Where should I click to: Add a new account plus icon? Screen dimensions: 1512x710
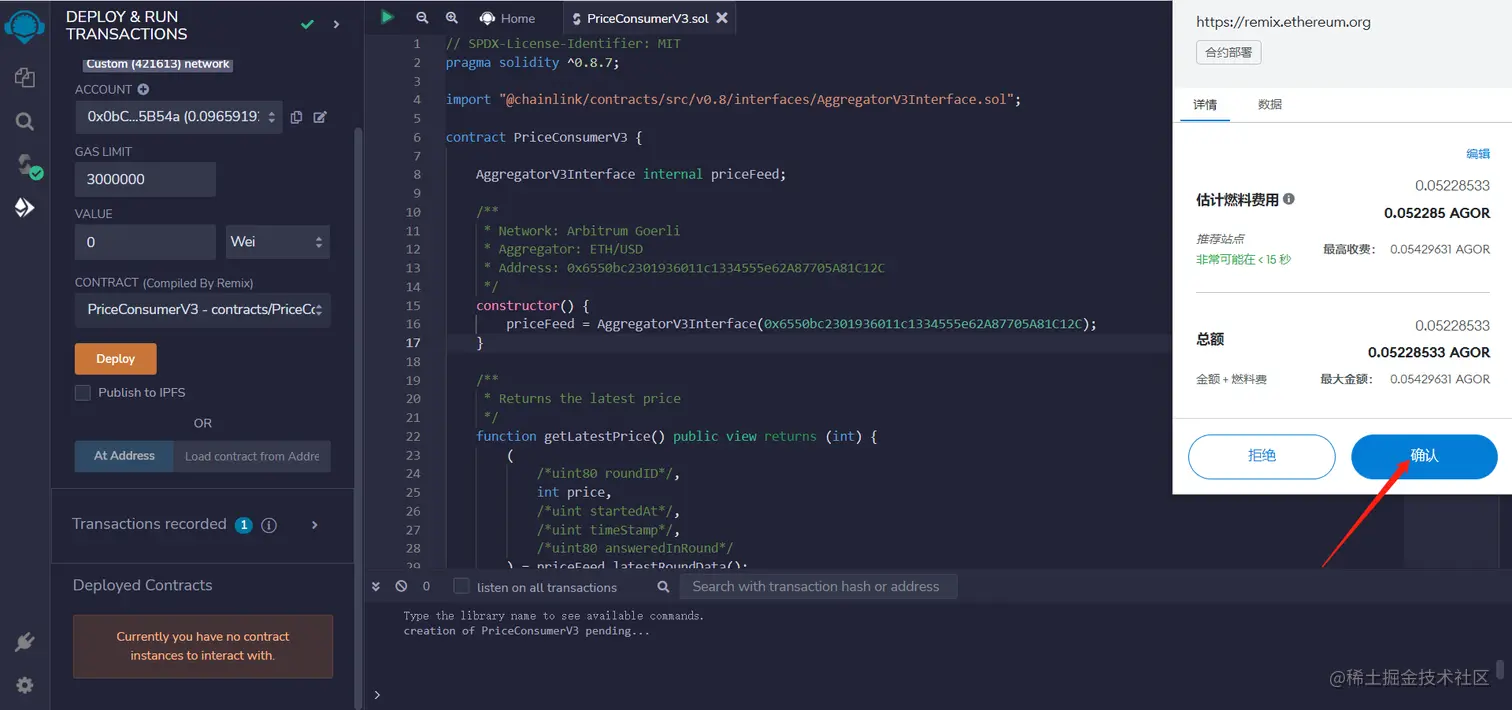143,89
